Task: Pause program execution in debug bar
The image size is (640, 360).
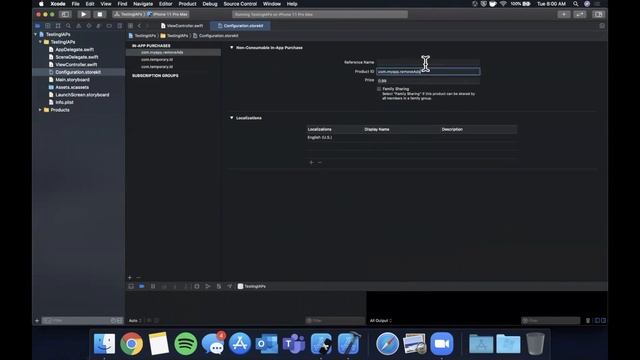Action: tap(153, 287)
